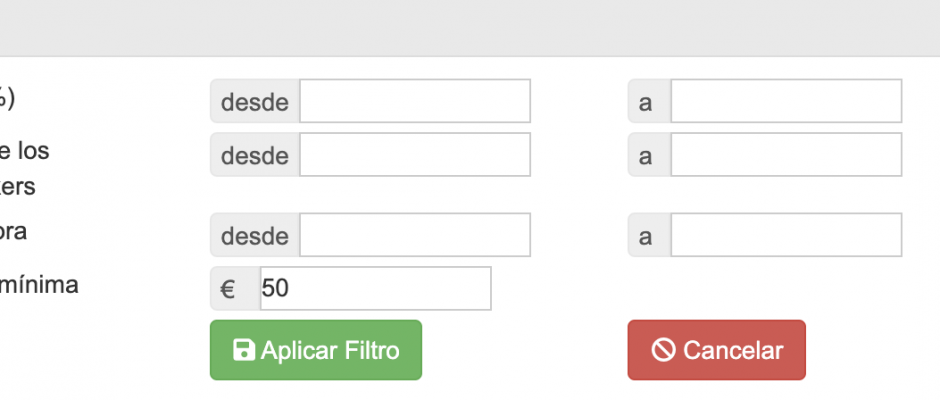
Task: Apply the filter with the green button
Action: click(x=316, y=350)
